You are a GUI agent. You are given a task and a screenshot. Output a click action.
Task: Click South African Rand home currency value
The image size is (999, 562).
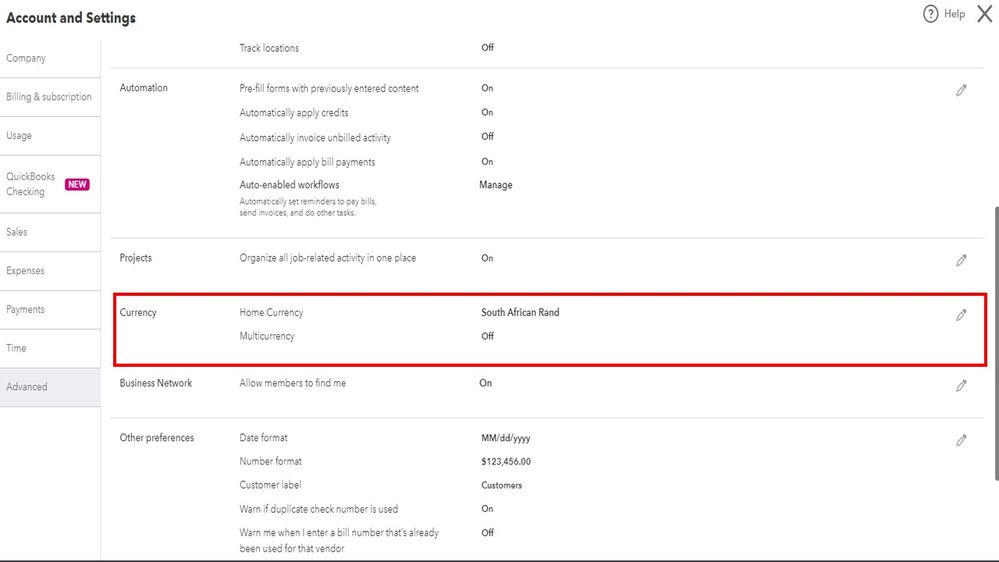520,313
